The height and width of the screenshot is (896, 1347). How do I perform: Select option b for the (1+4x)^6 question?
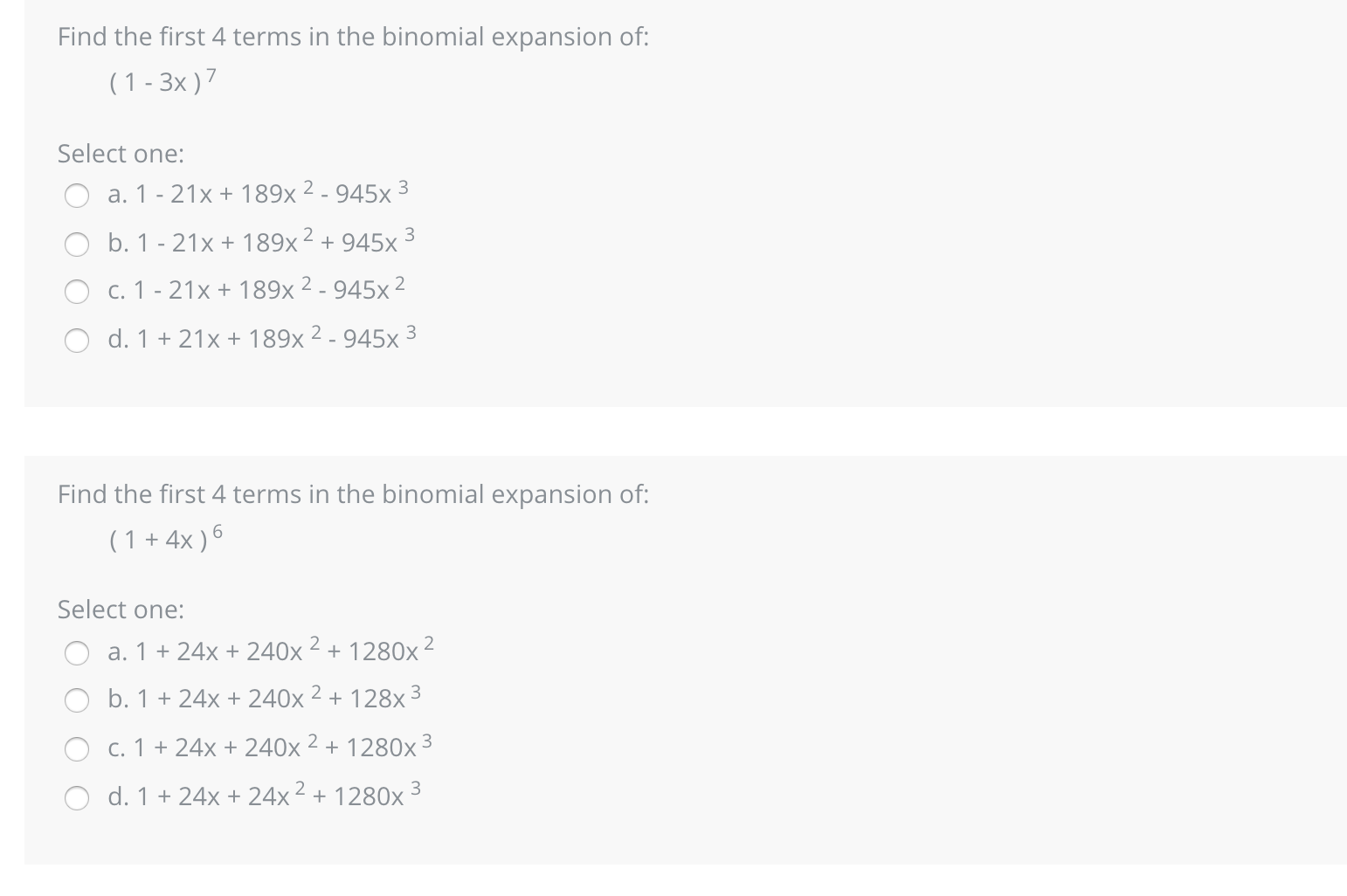coord(78,700)
